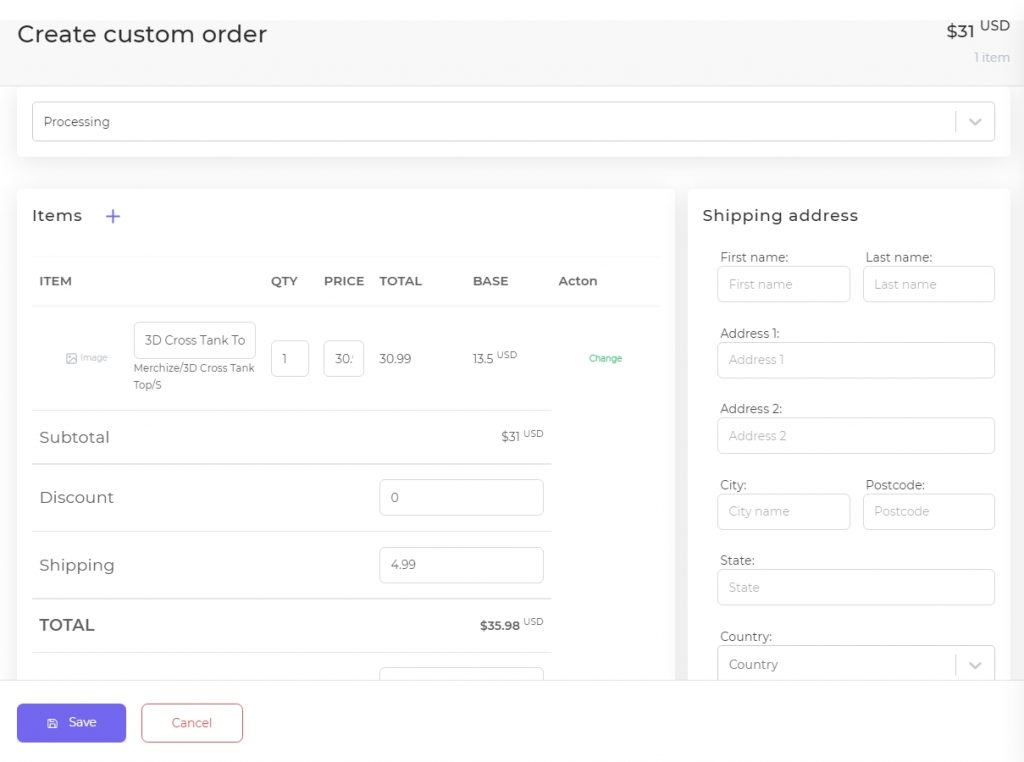Focus the Address 1 field
Viewport: 1024px width, 762px height.
click(855, 360)
